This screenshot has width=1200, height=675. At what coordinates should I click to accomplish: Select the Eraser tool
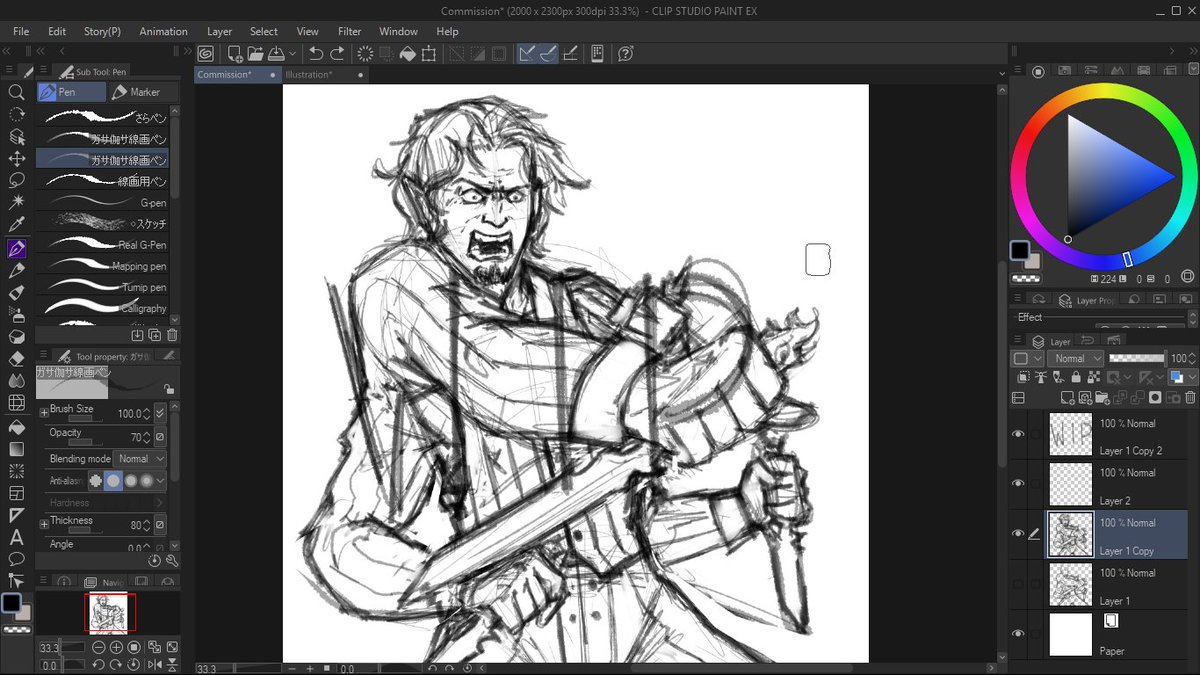tap(16, 358)
